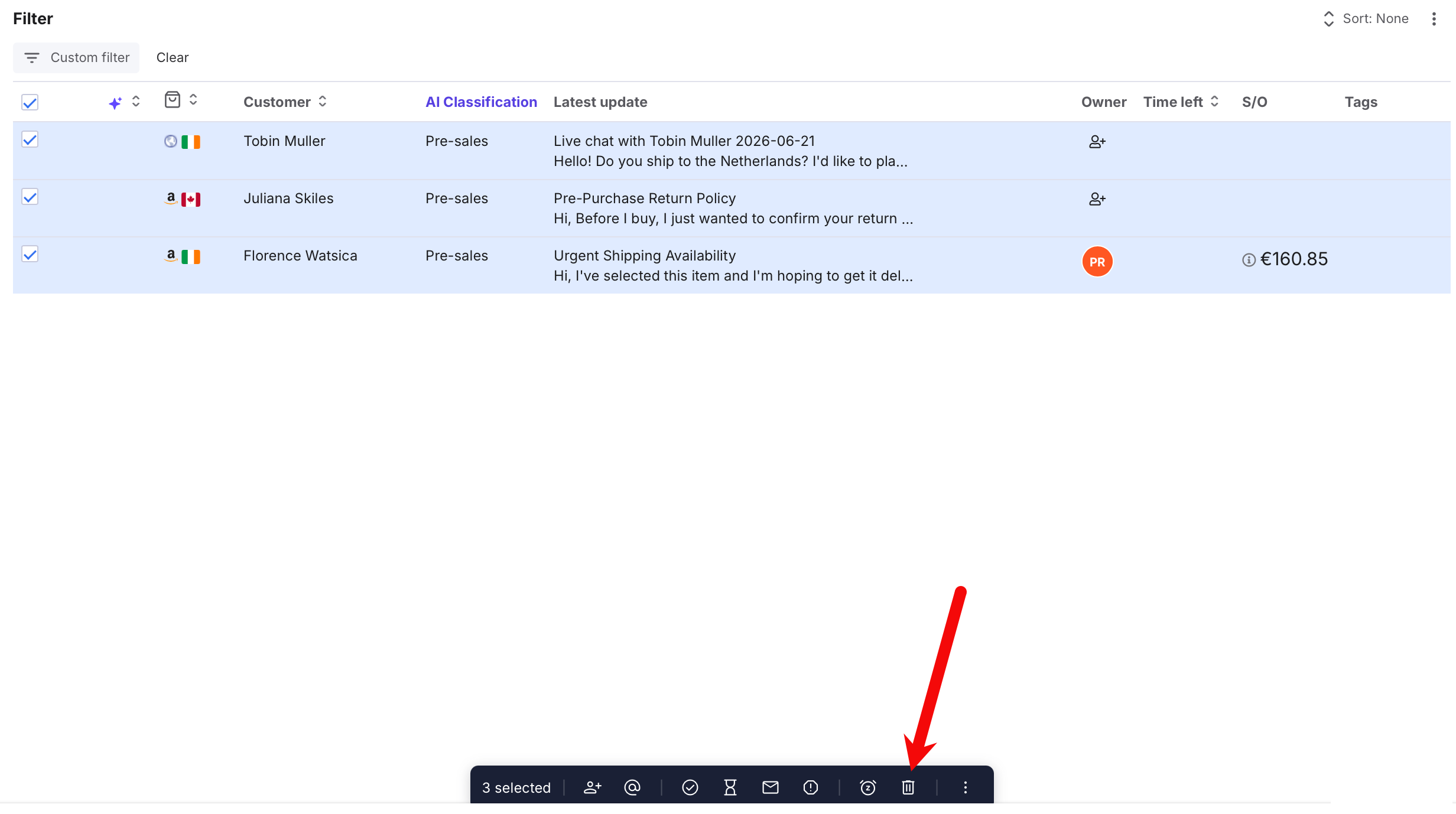Click the hourglass pending icon
The image size is (1456, 814).
[x=730, y=787]
